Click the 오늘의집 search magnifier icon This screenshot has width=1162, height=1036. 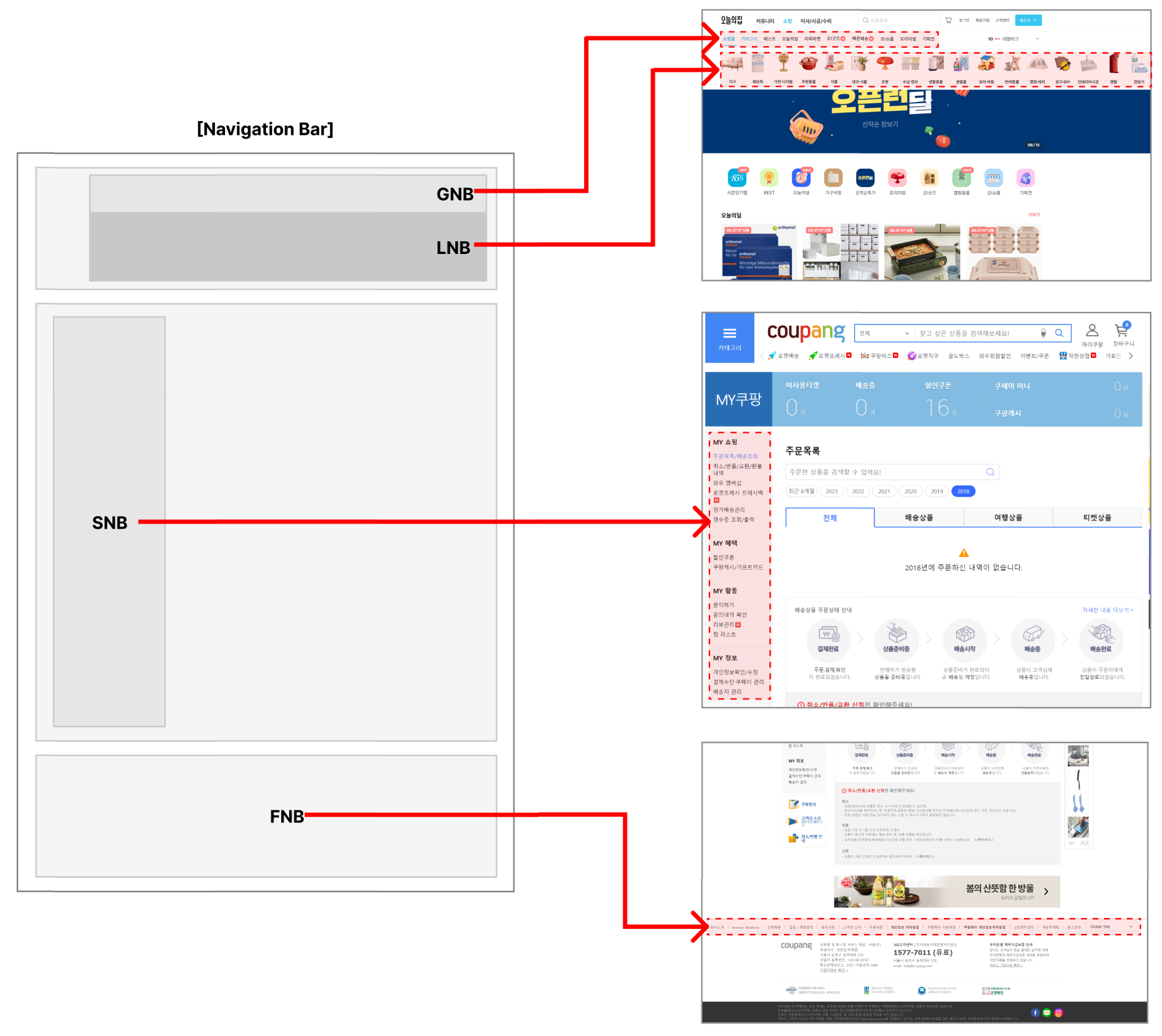[x=866, y=20]
